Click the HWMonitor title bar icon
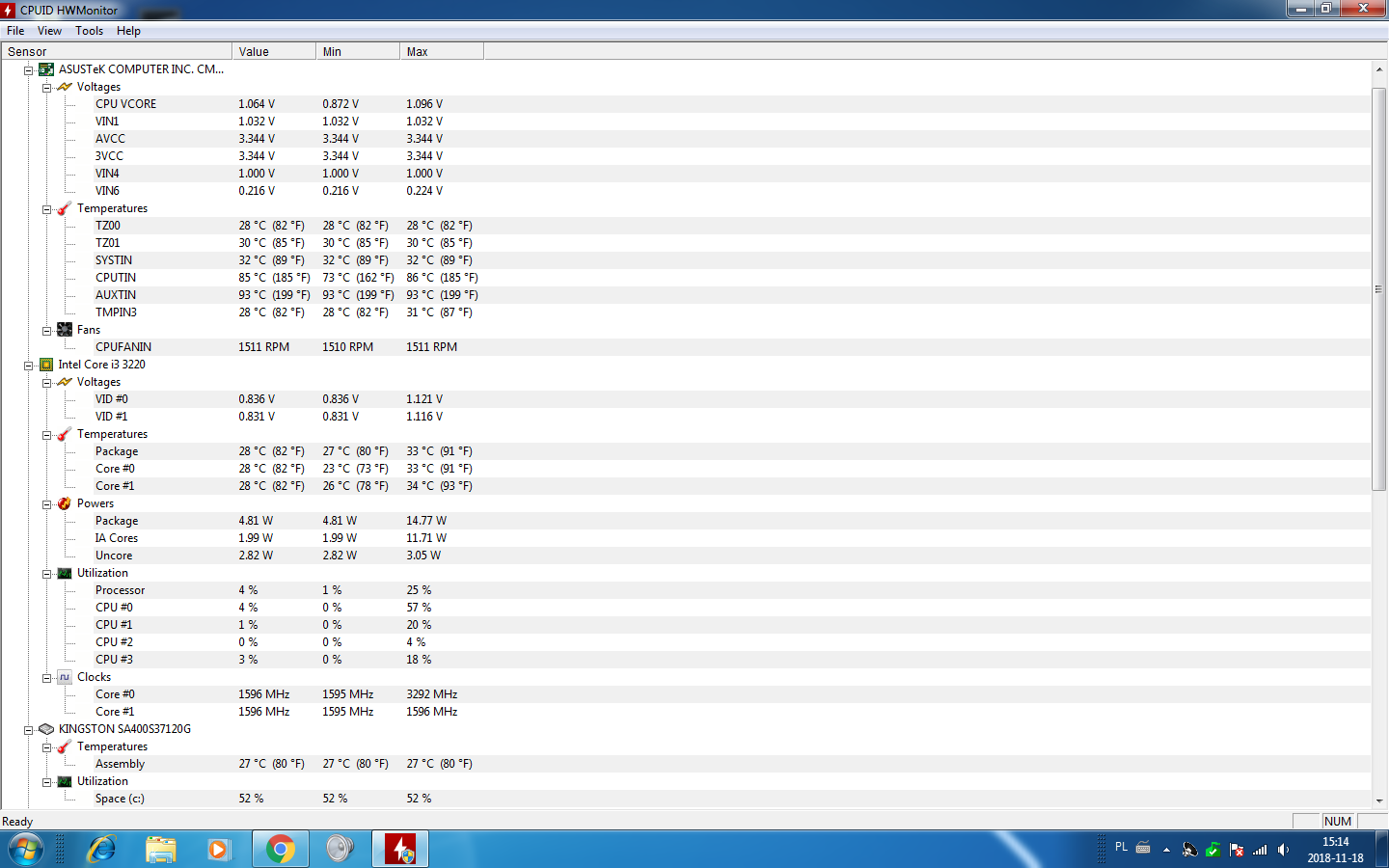Viewport: 1389px width, 868px height. pyautogui.click(x=9, y=10)
